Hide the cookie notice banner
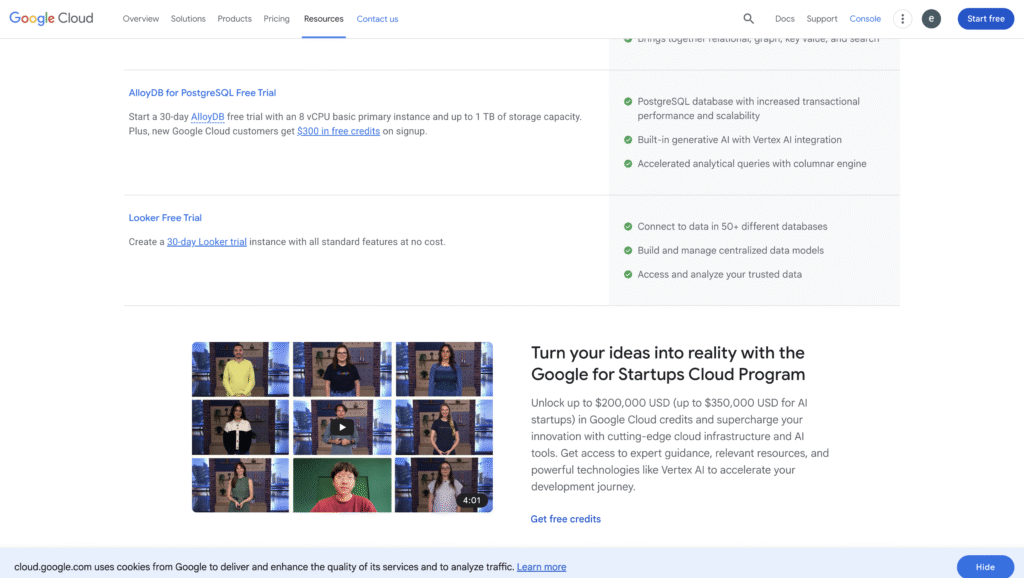1024x578 pixels. pyautogui.click(x=984, y=567)
